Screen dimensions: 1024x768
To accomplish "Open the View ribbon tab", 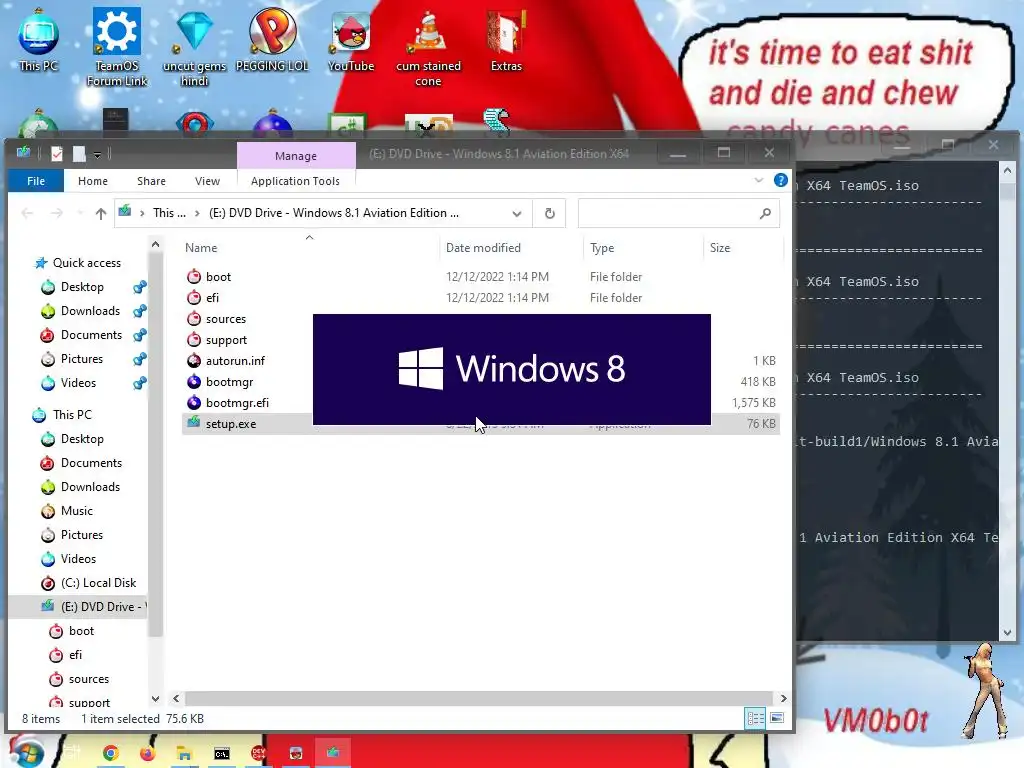I will click(207, 181).
